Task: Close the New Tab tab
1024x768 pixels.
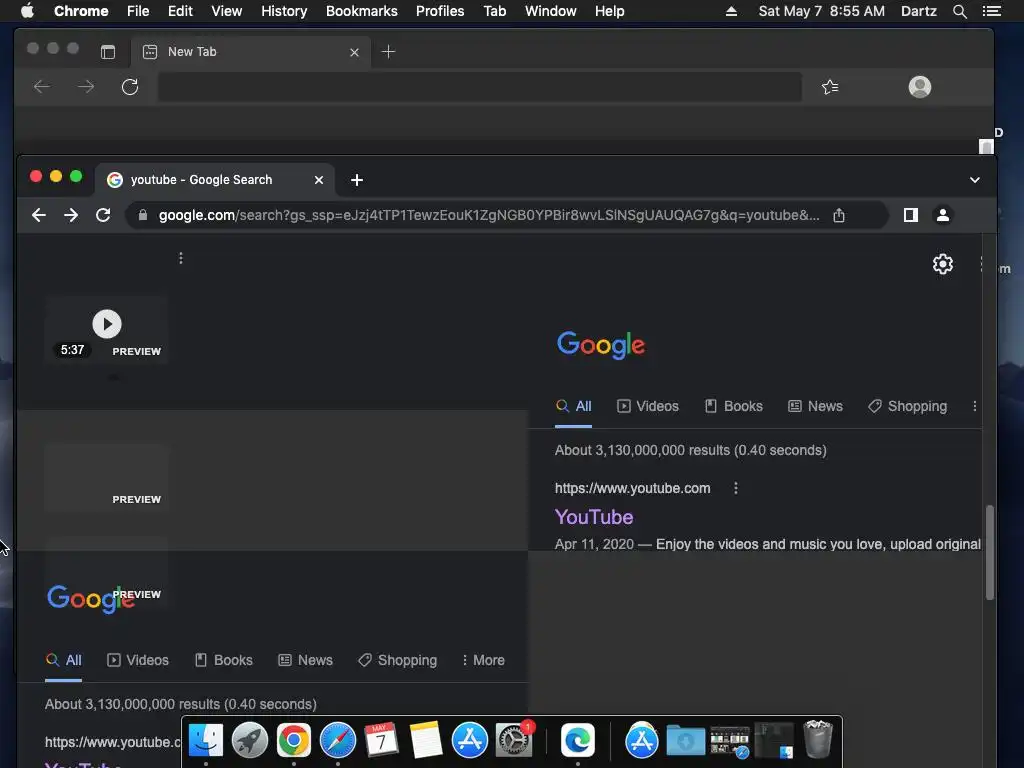Action: (354, 52)
